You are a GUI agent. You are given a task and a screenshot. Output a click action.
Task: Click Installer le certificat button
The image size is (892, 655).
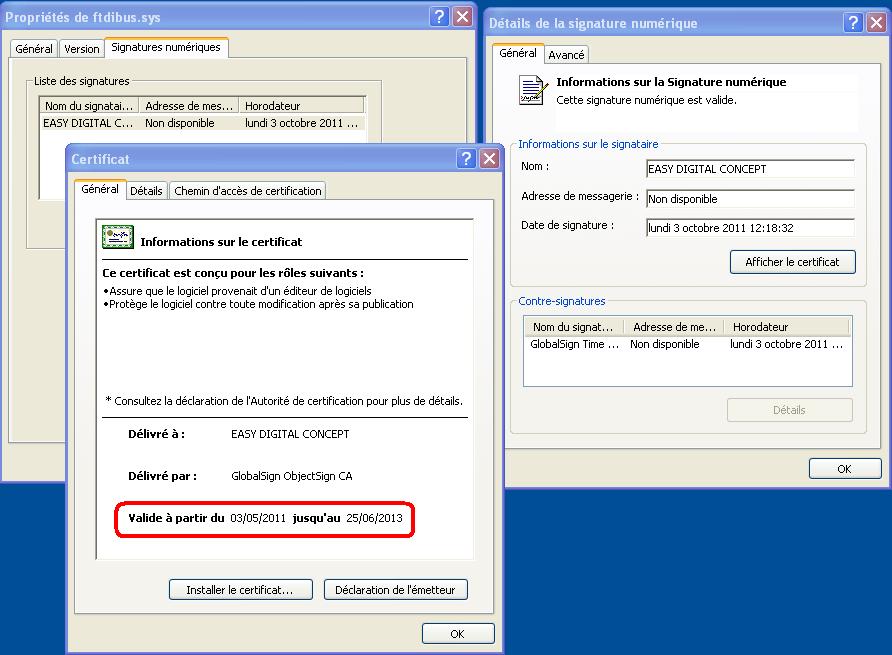241,590
